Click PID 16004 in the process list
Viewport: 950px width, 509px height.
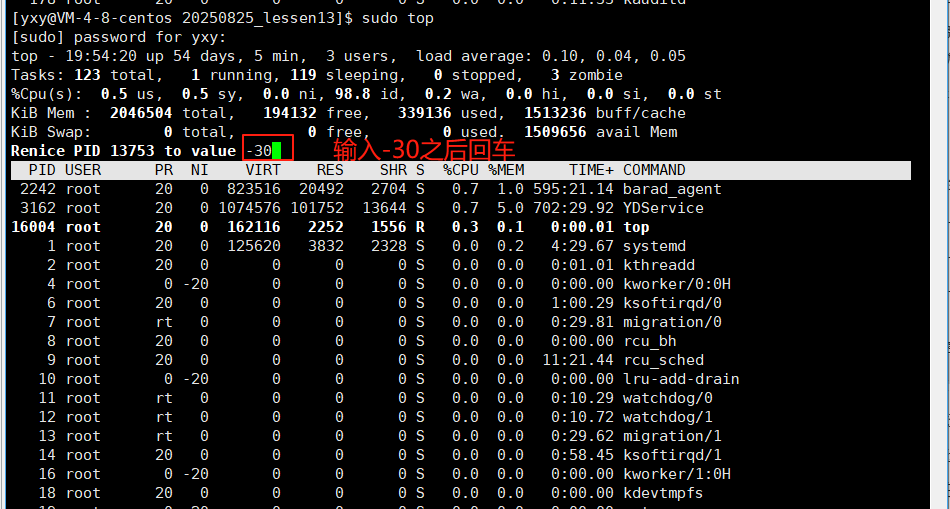33,227
